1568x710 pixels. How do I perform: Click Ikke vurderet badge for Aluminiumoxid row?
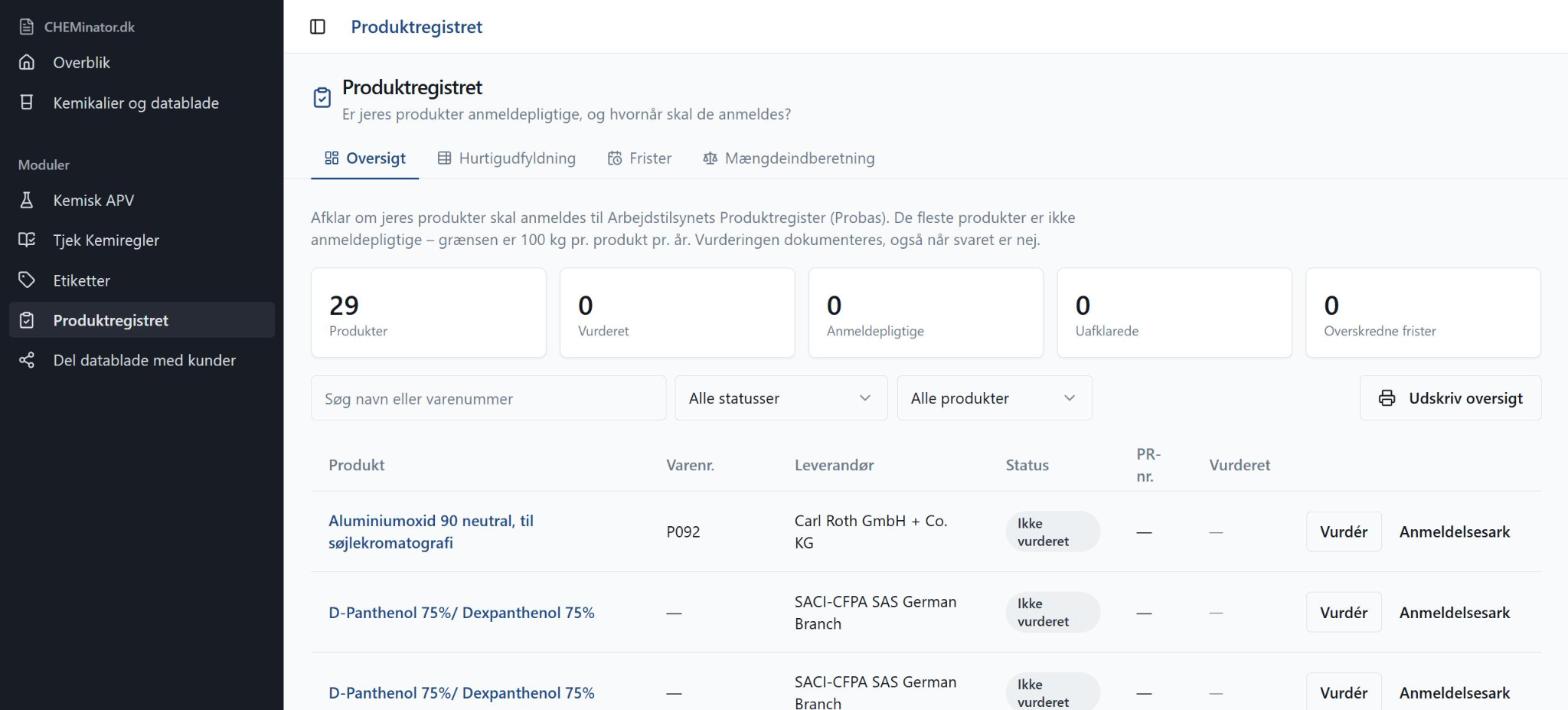1053,532
